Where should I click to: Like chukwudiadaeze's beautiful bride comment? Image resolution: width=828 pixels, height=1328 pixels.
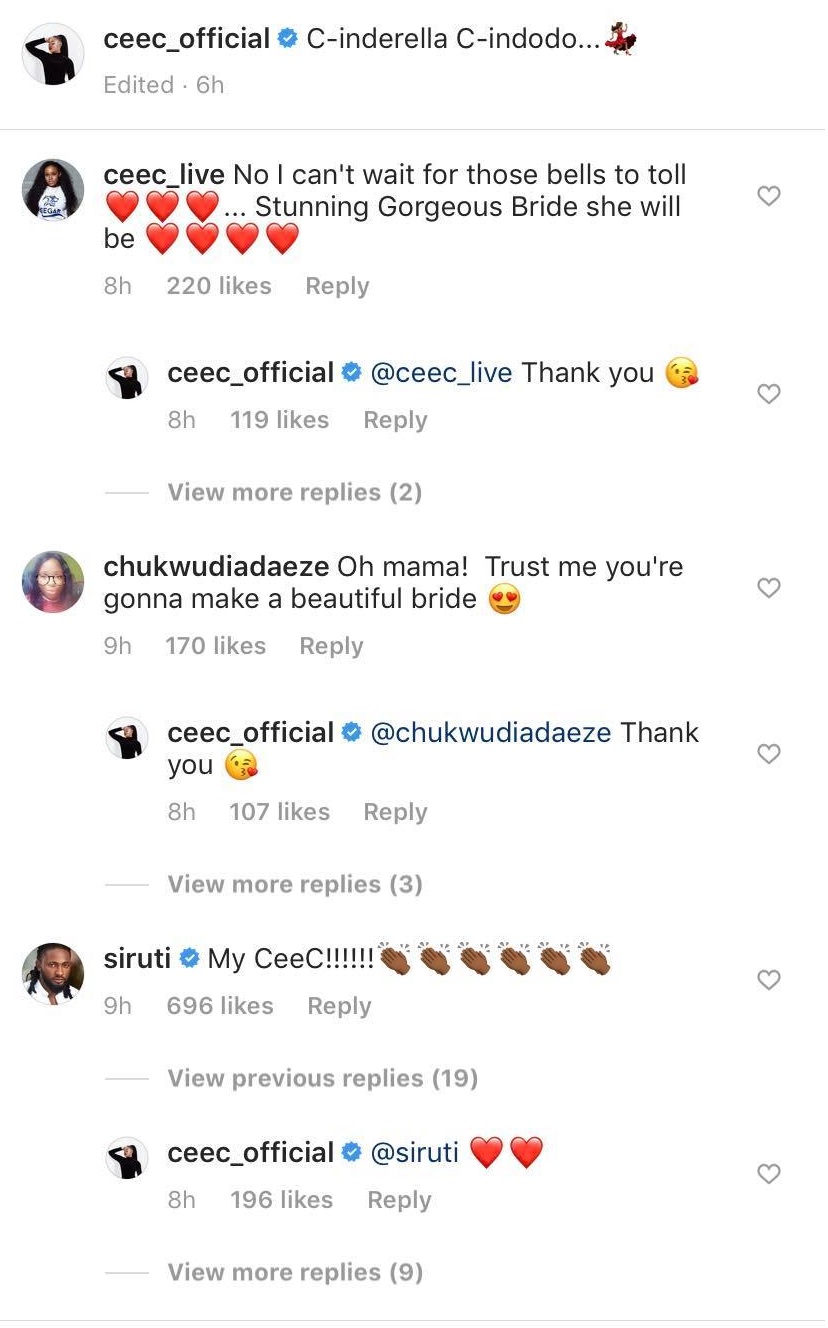(x=768, y=588)
